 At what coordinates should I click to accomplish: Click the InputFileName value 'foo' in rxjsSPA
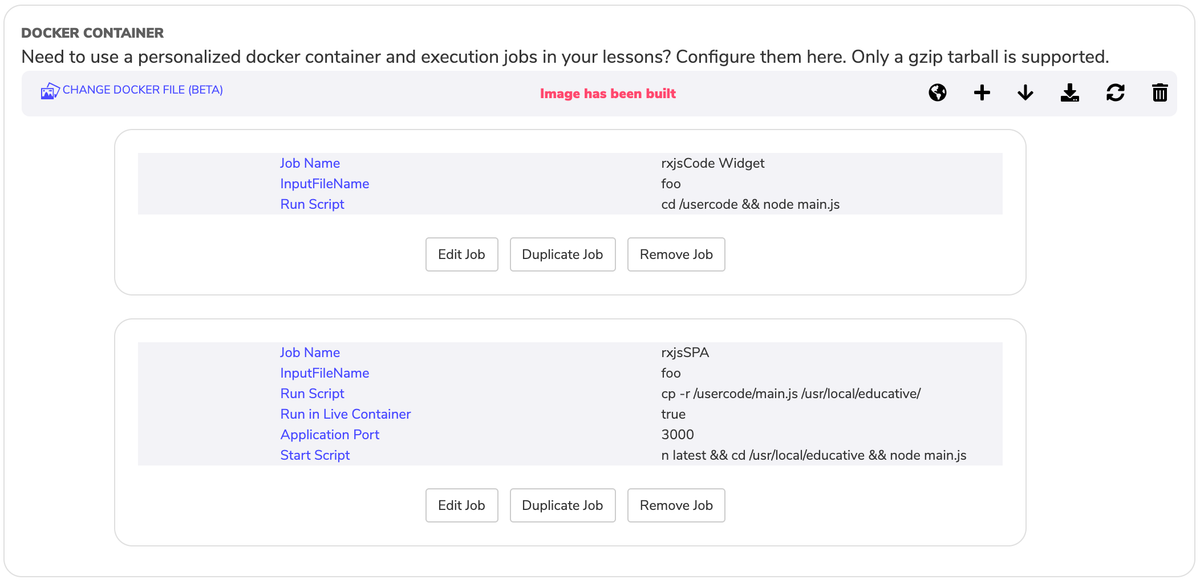pyautogui.click(x=671, y=373)
